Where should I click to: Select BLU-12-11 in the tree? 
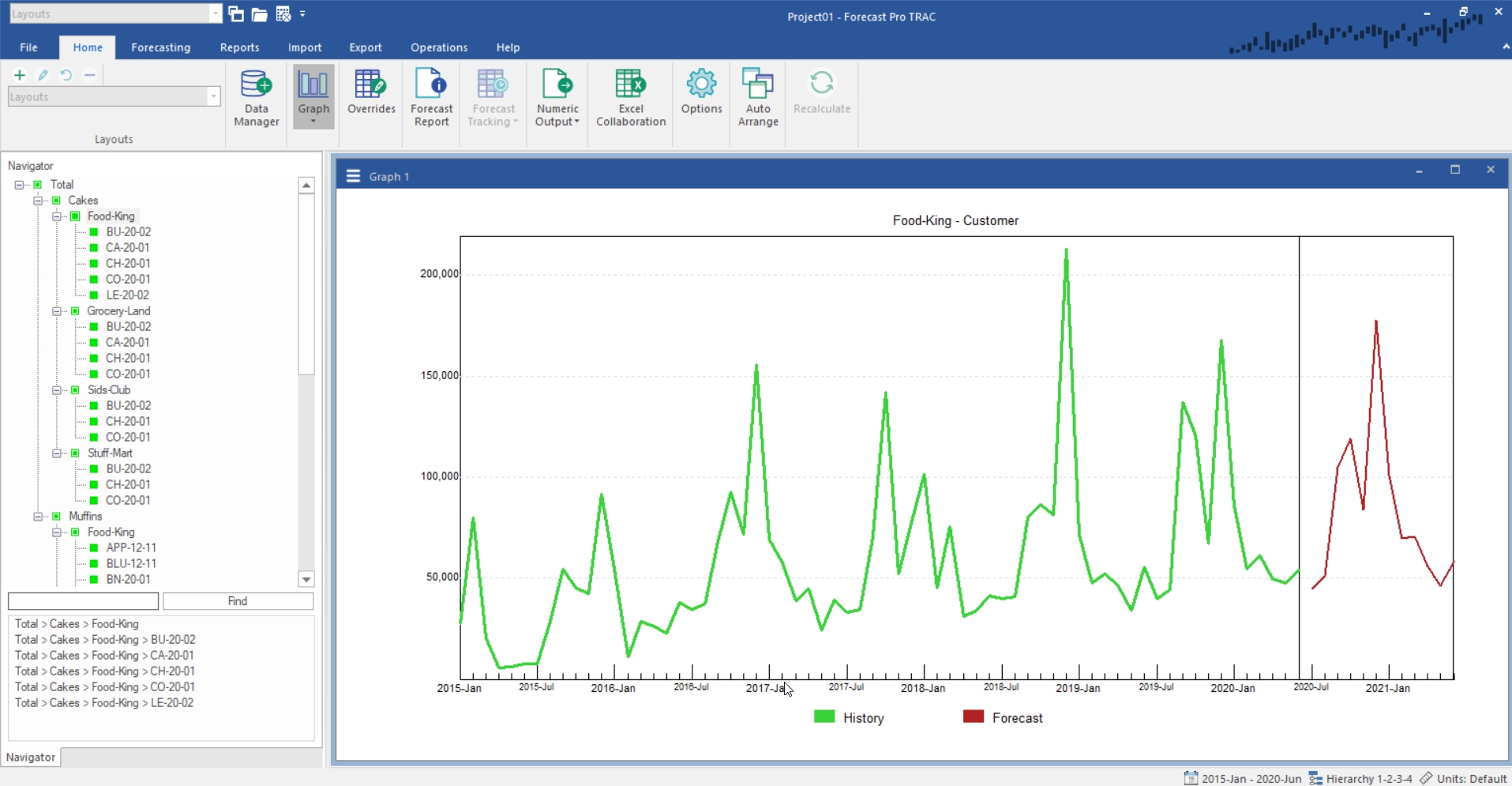coord(131,563)
